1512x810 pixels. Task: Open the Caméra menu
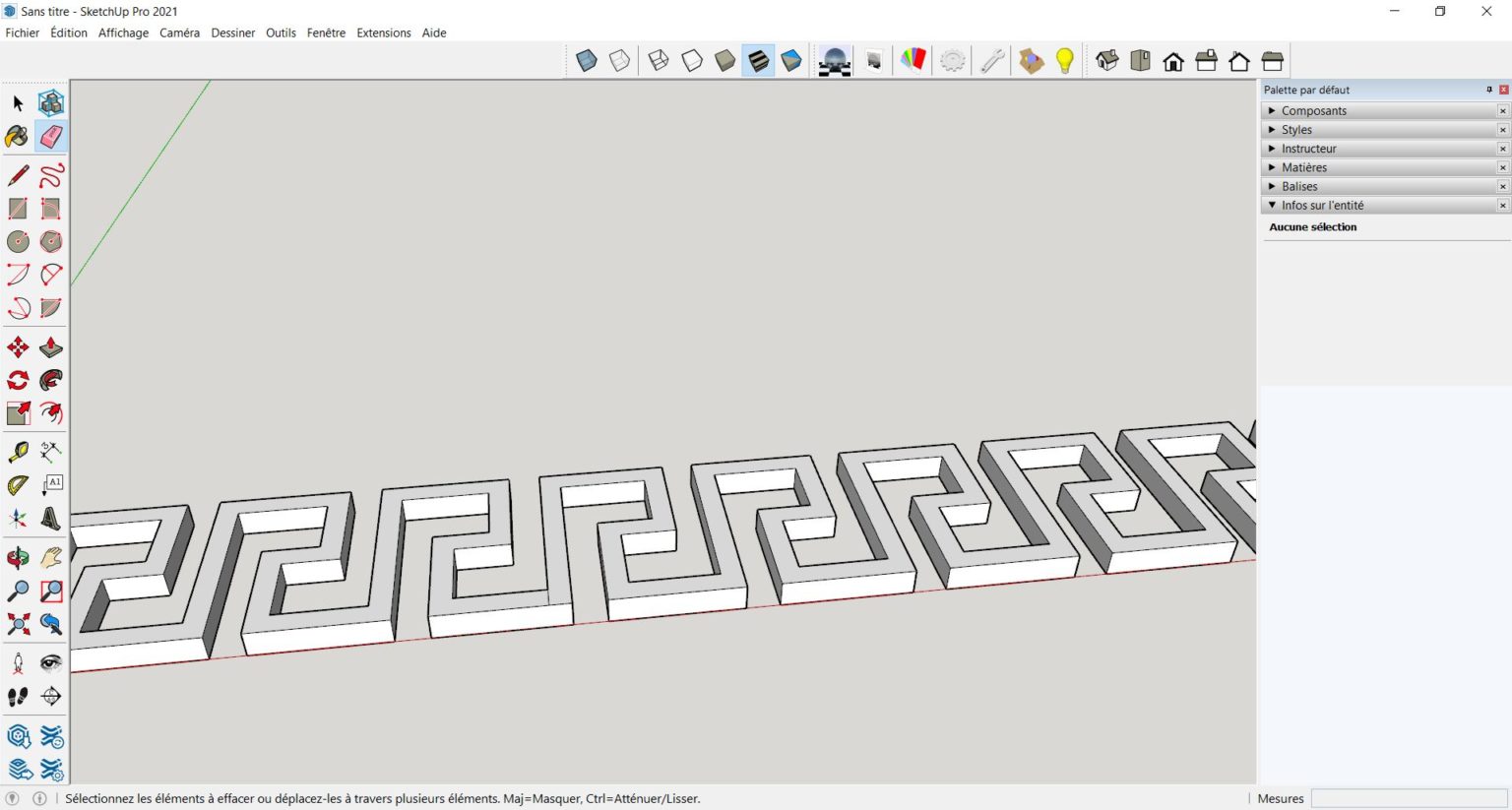point(179,32)
